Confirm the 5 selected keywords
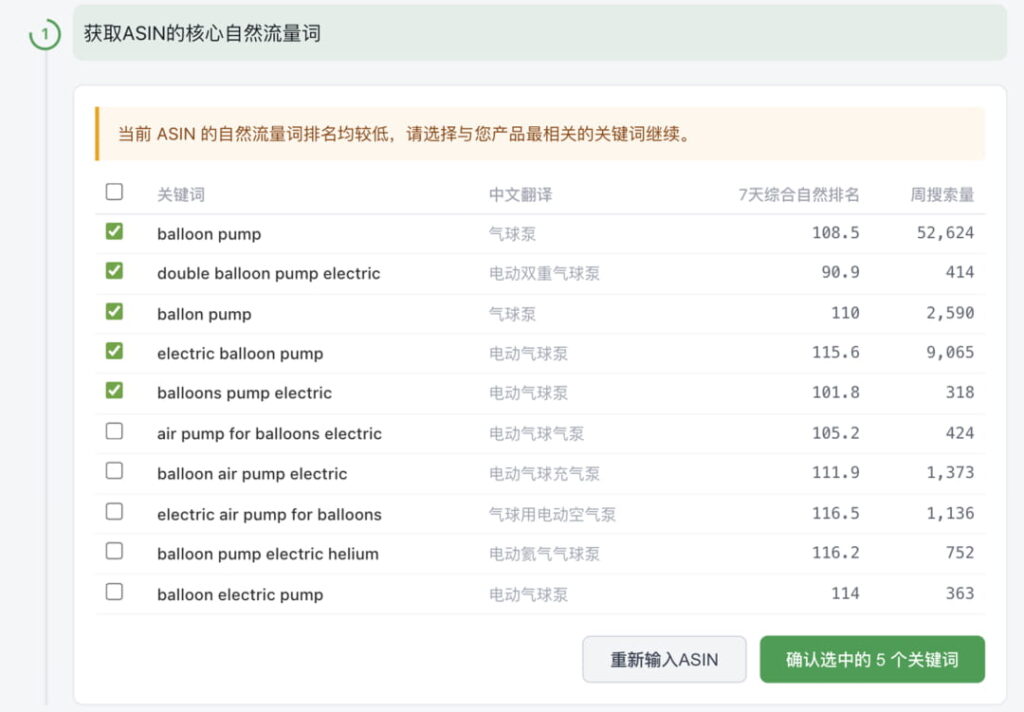Viewport: 1024px width, 712px height. pos(872,659)
